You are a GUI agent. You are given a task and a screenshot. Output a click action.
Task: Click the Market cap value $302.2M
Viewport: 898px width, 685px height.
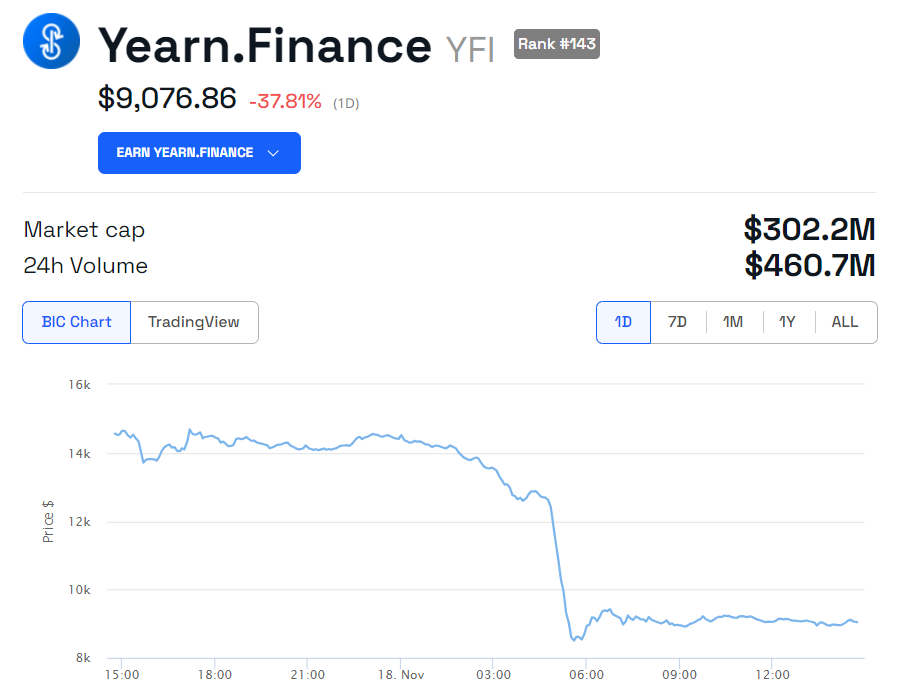(x=809, y=230)
